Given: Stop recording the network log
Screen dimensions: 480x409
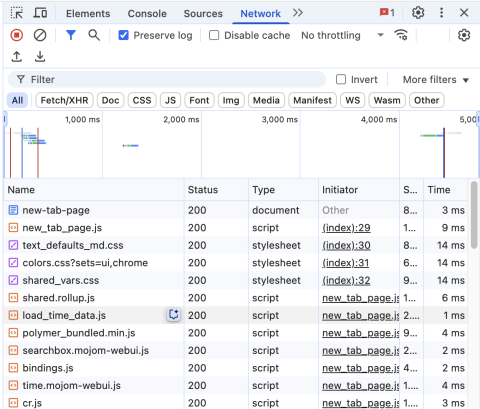Looking at the screenshot, I should click(x=16, y=35).
